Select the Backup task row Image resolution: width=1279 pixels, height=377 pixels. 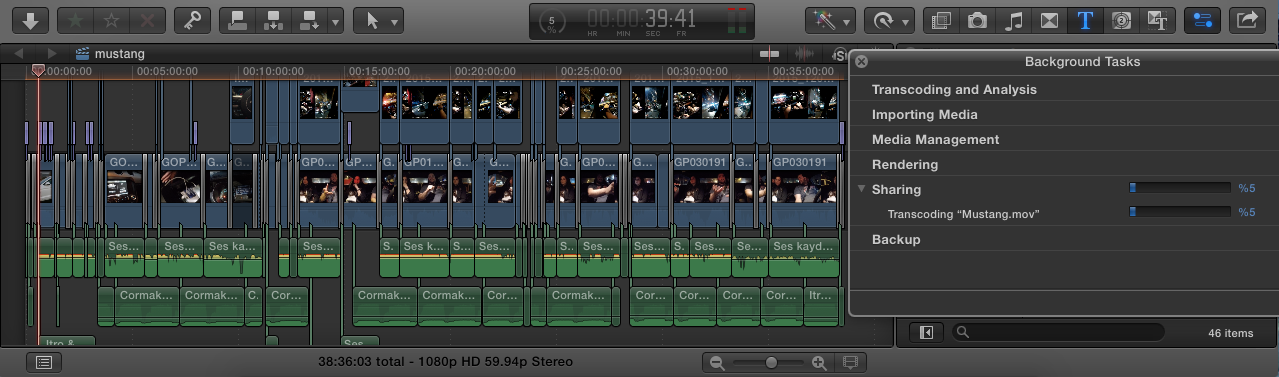tap(1063, 240)
